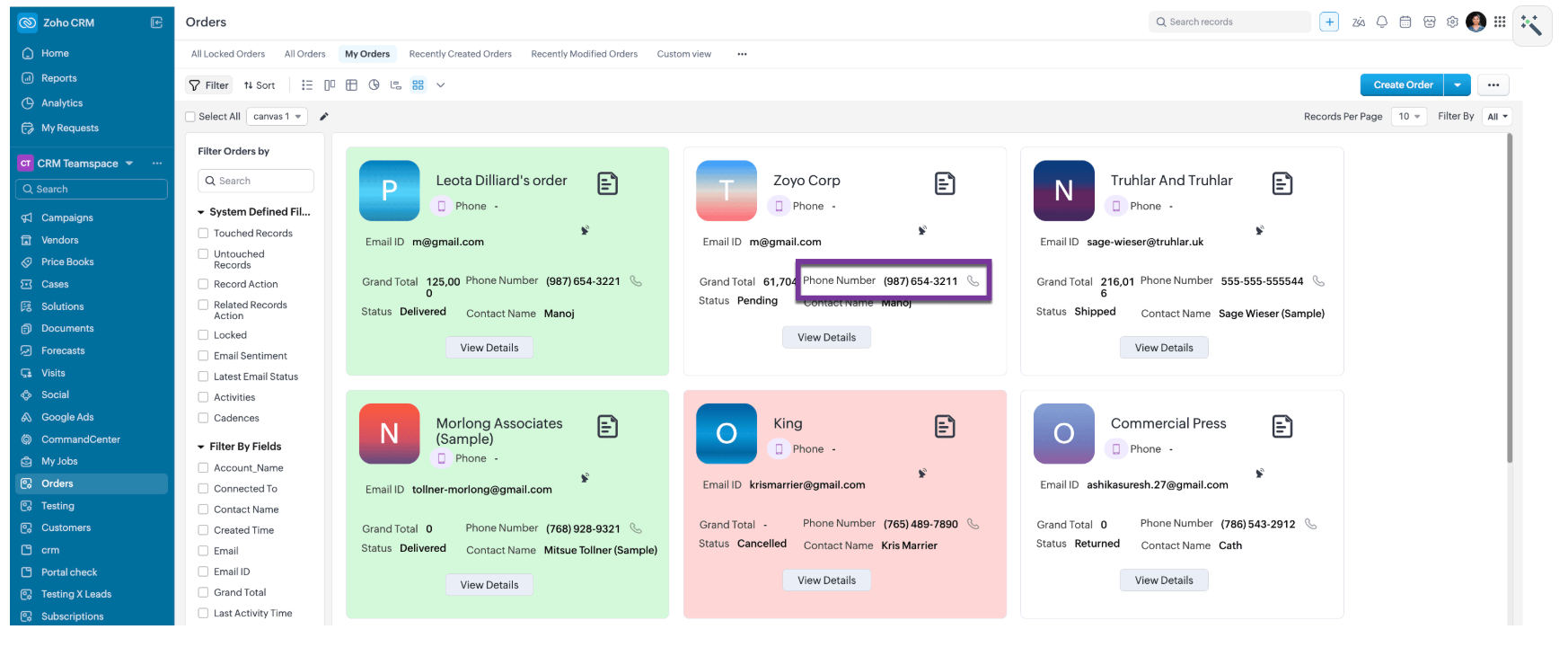Switch to chart view icon
This screenshot has height=656, width=1568.
[374, 85]
